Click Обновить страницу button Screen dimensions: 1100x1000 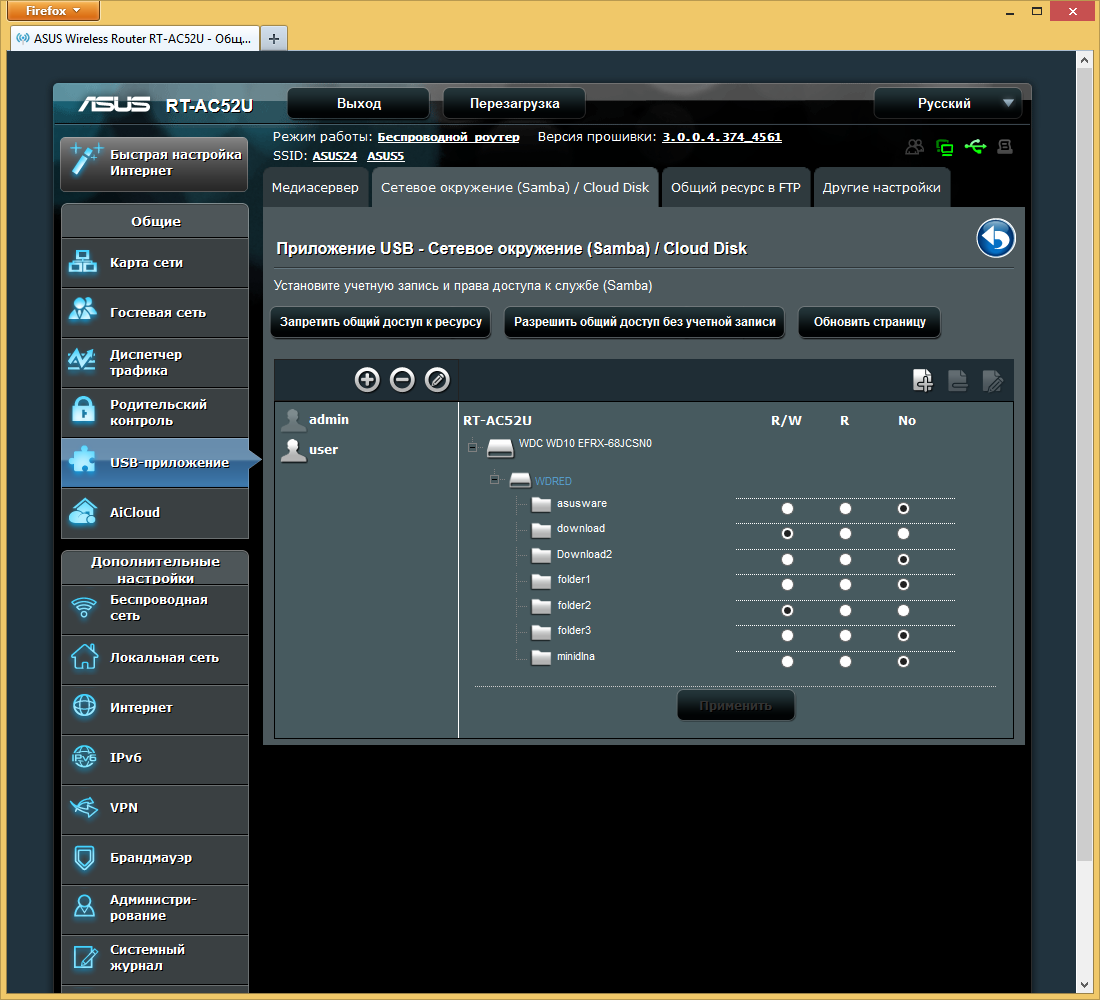[870, 322]
